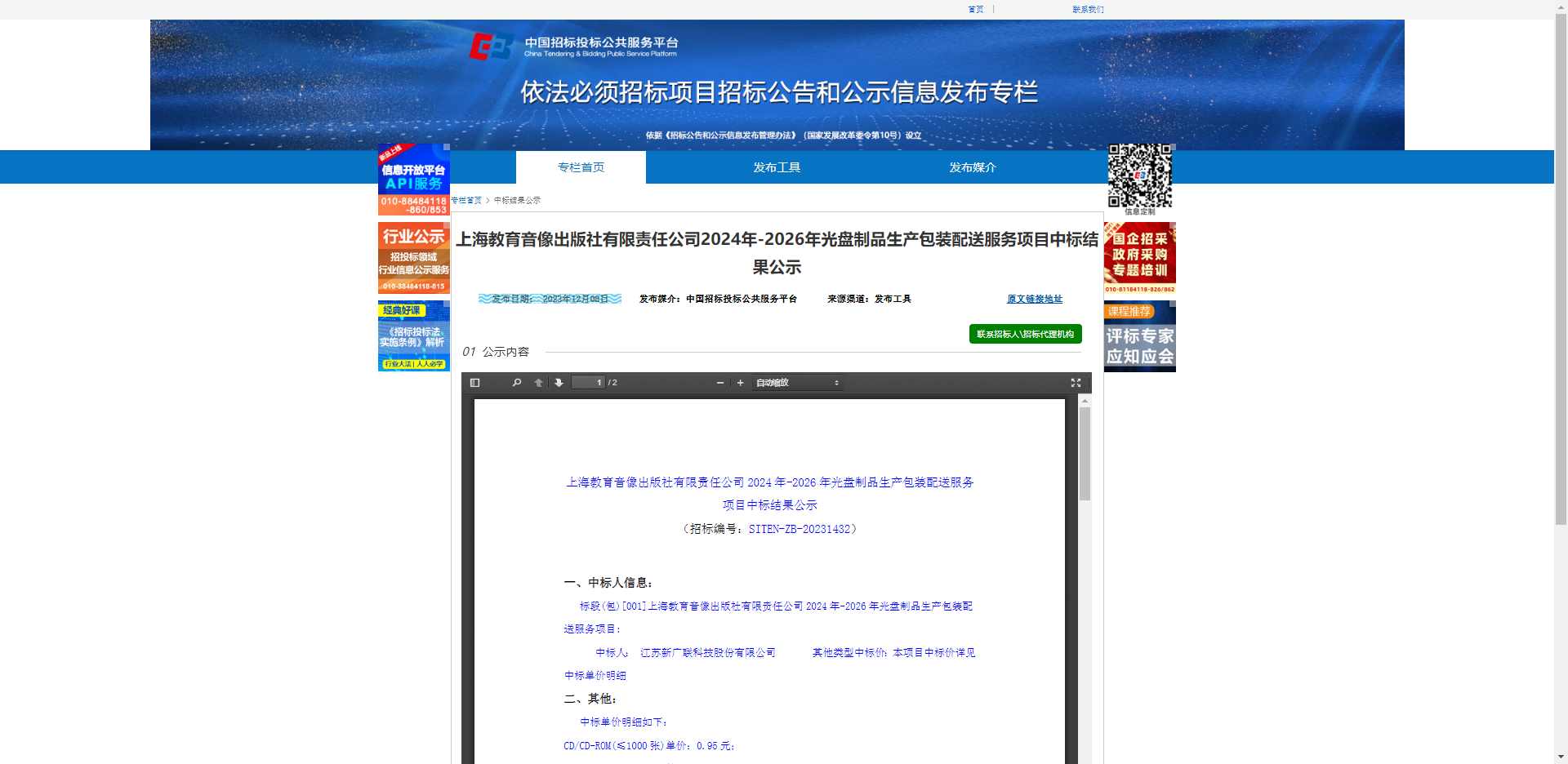This screenshot has width=1568, height=764.
Task: Toggle the PDF viewer sidebar
Action: click(474, 383)
